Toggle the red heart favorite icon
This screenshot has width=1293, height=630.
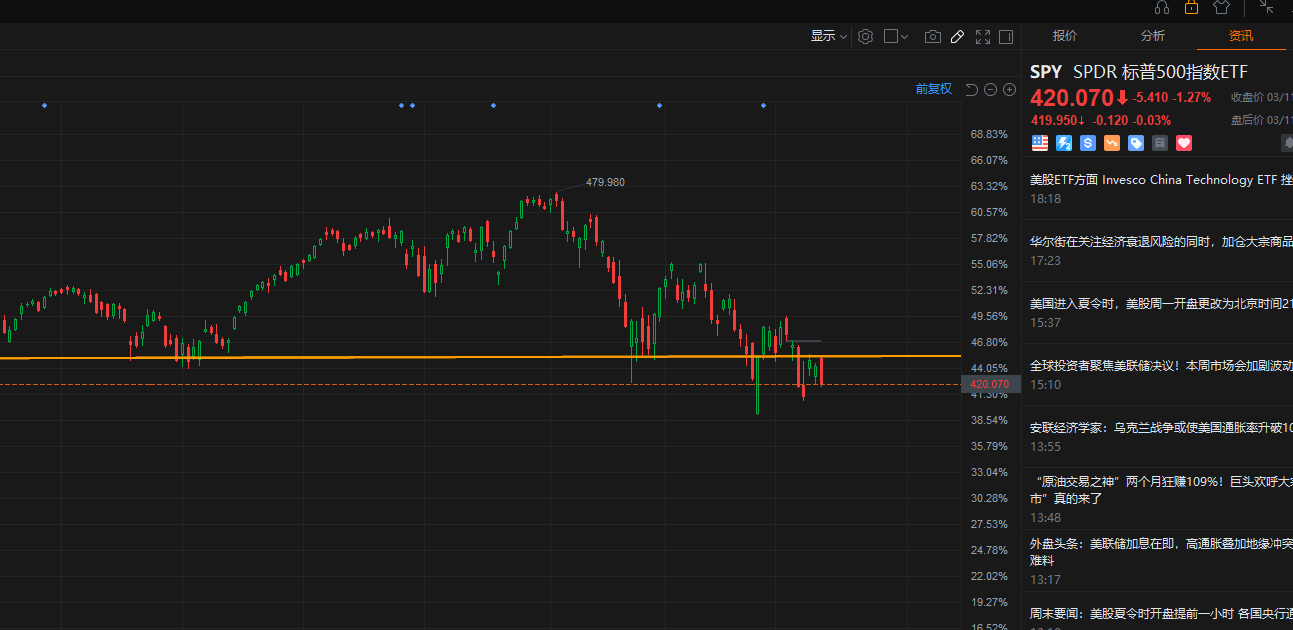tap(1184, 143)
